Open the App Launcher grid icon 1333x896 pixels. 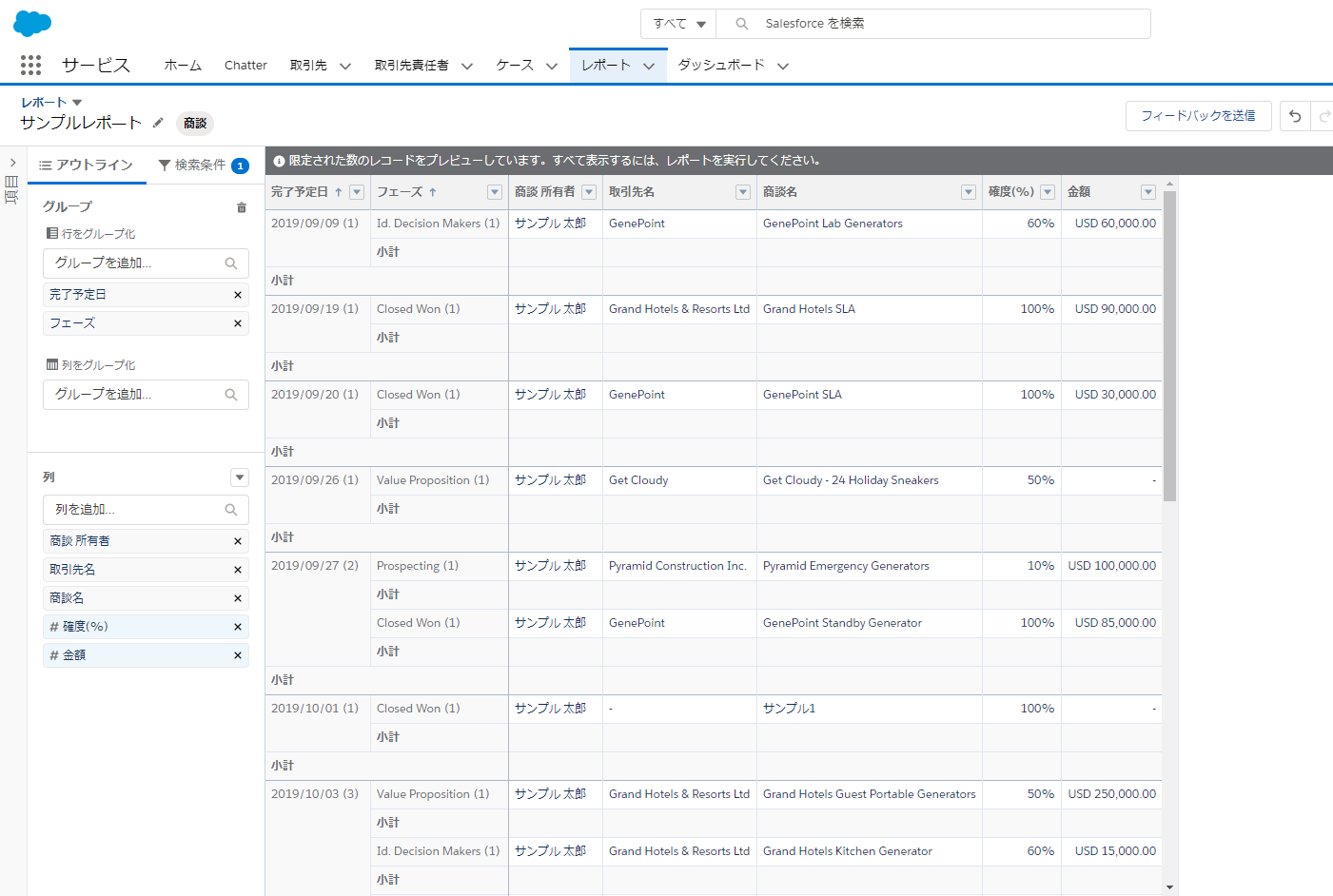(30, 65)
